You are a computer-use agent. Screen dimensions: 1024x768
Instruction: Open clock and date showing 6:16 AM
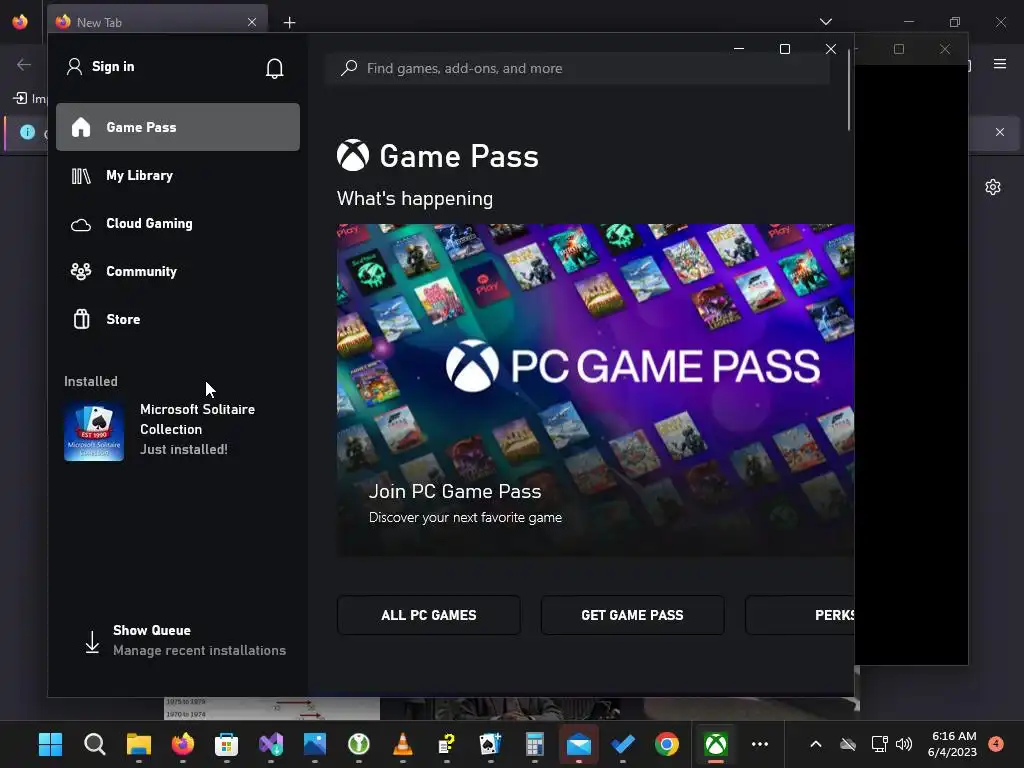953,744
